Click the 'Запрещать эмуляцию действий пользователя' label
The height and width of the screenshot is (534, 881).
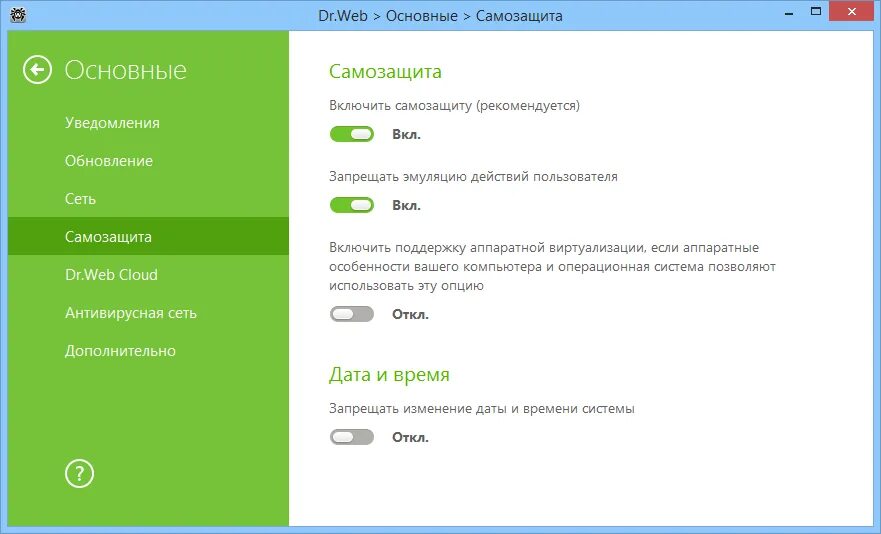(x=473, y=177)
